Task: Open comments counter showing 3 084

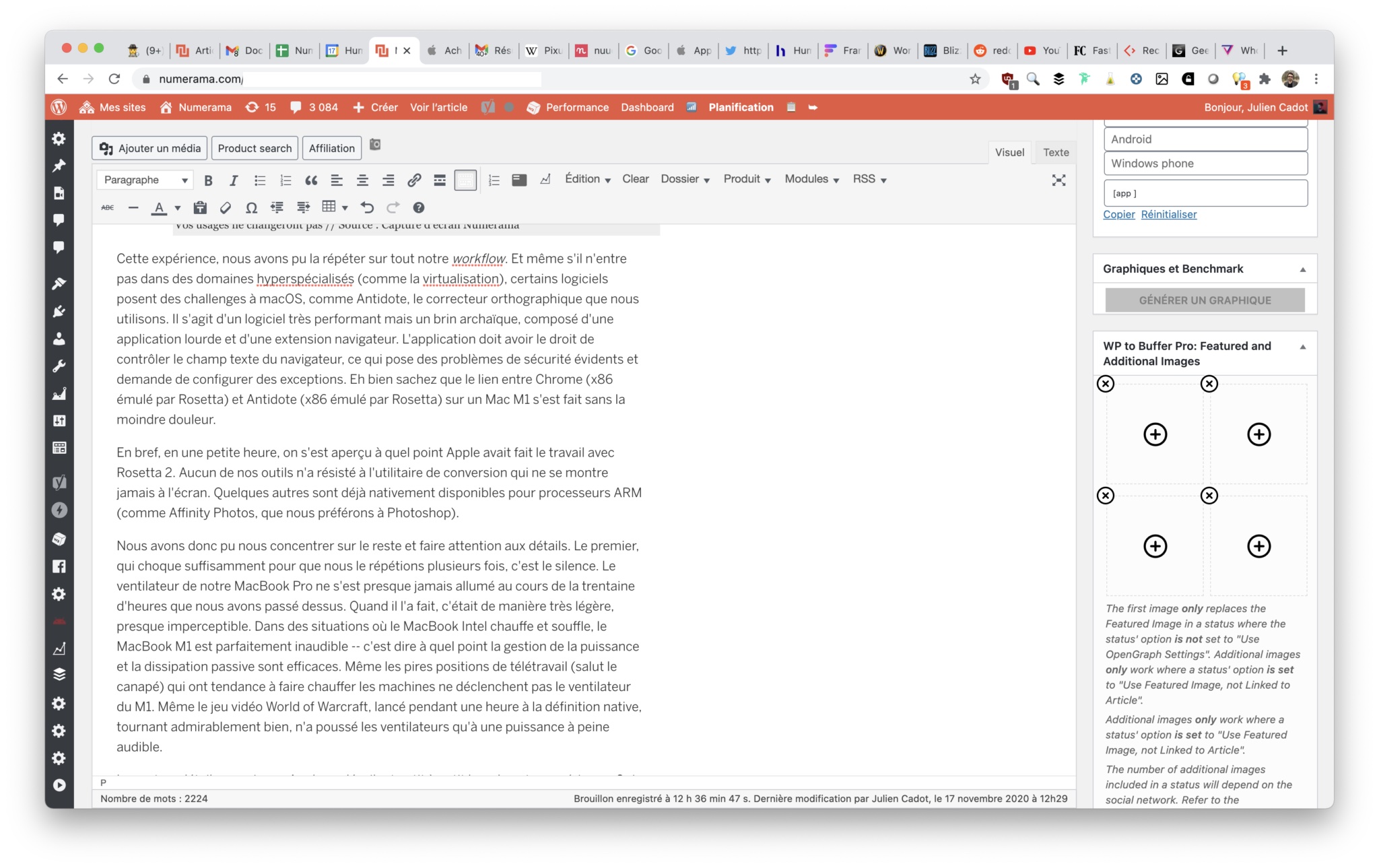Action: [x=314, y=107]
